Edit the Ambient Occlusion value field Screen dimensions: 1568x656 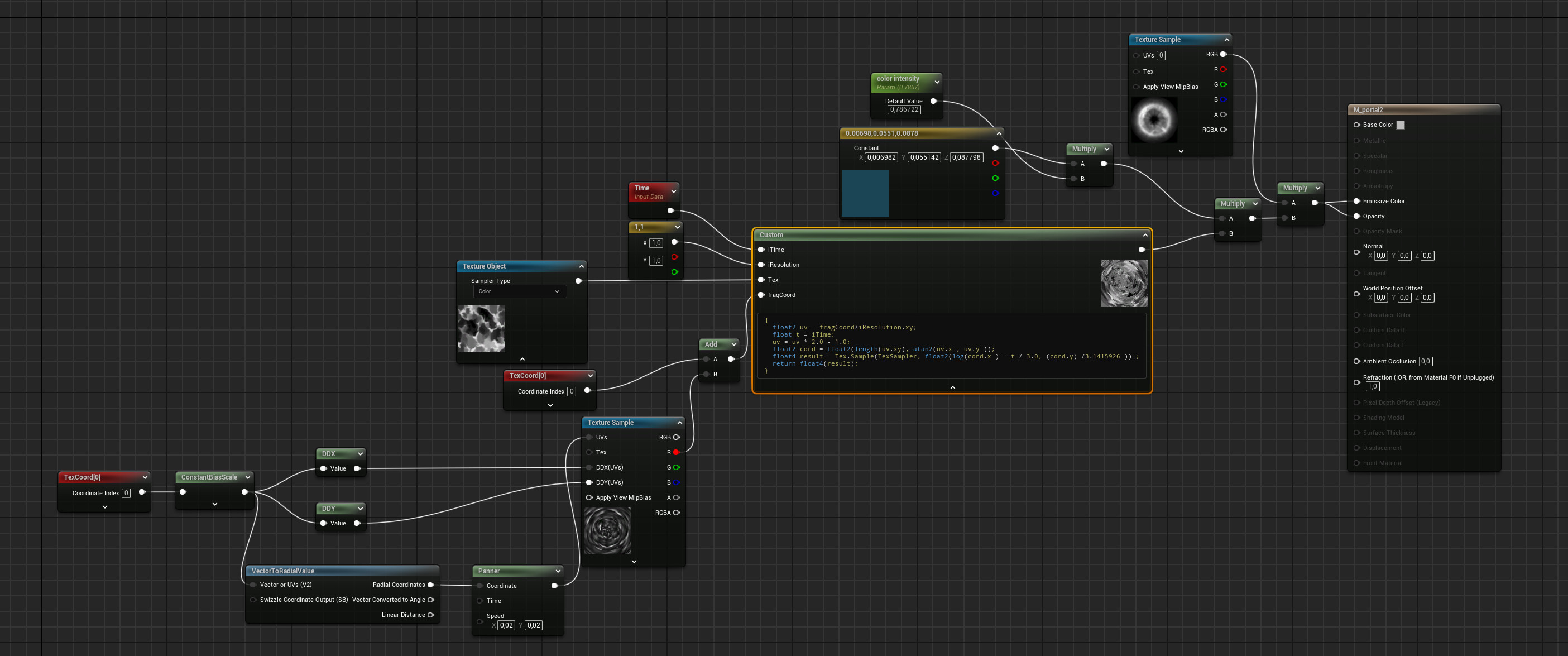[x=1425, y=361]
